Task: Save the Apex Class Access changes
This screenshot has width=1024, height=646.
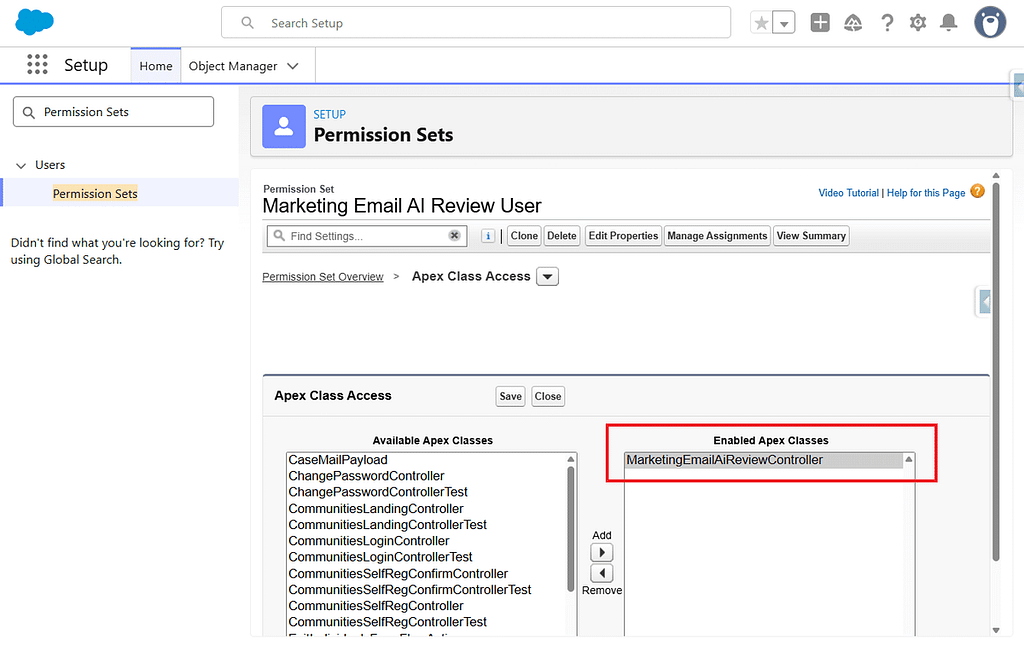Action: coord(510,396)
